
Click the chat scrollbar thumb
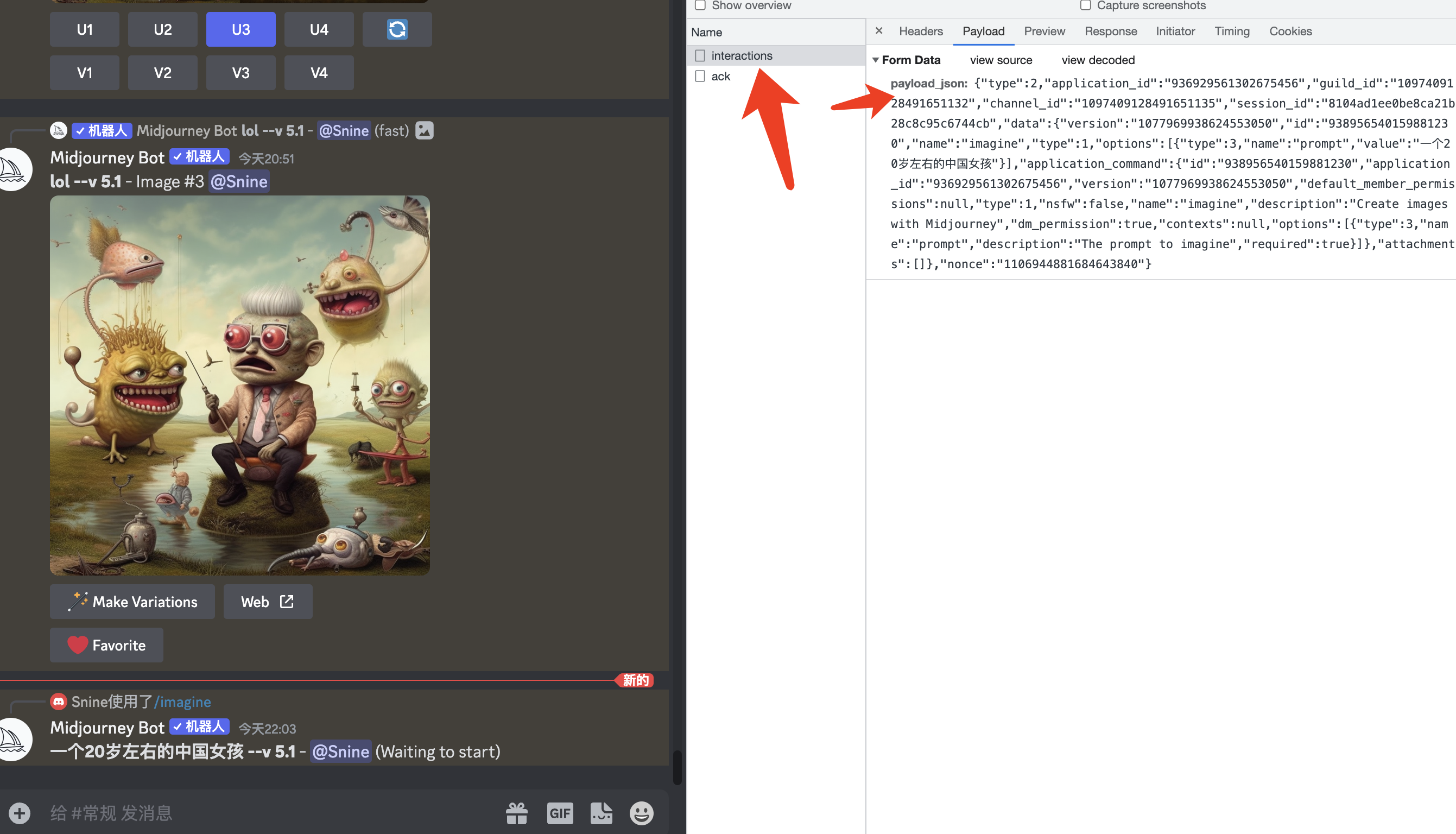click(x=677, y=767)
